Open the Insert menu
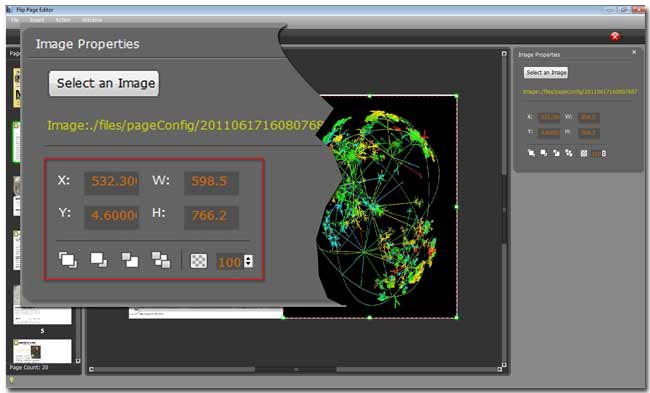The height and width of the screenshot is (393, 650). pyautogui.click(x=37, y=20)
